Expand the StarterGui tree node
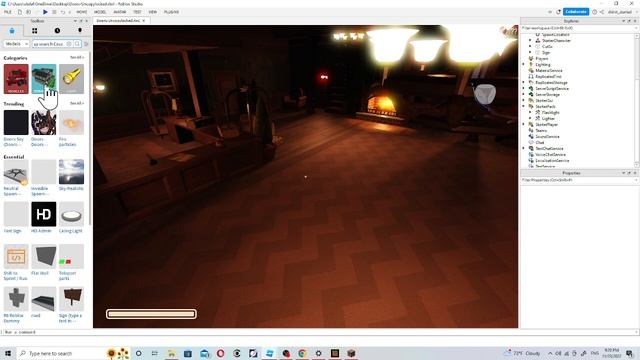This screenshot has width=640, height=360. 524,100
